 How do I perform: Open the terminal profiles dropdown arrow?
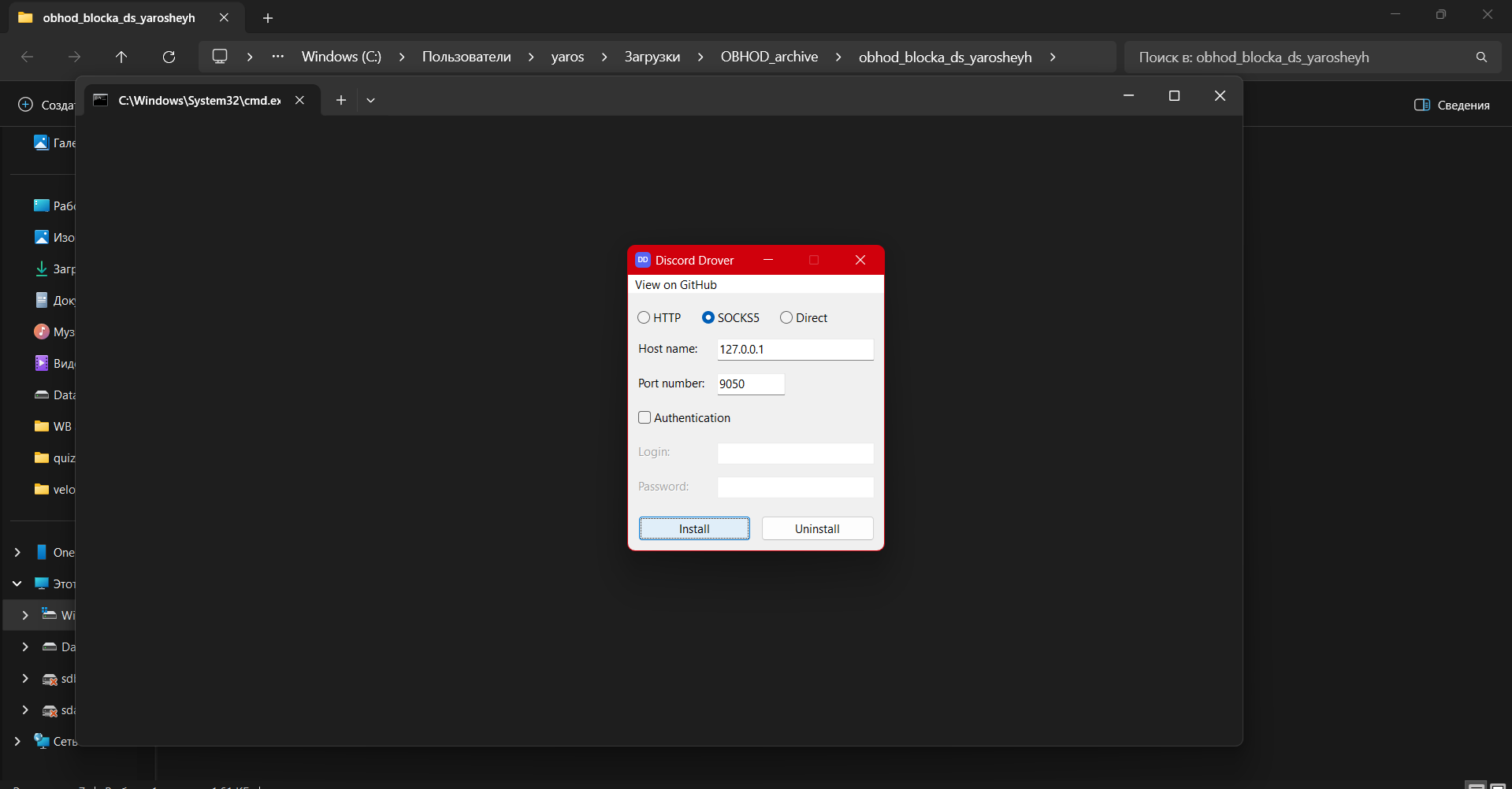click(370, 100)
